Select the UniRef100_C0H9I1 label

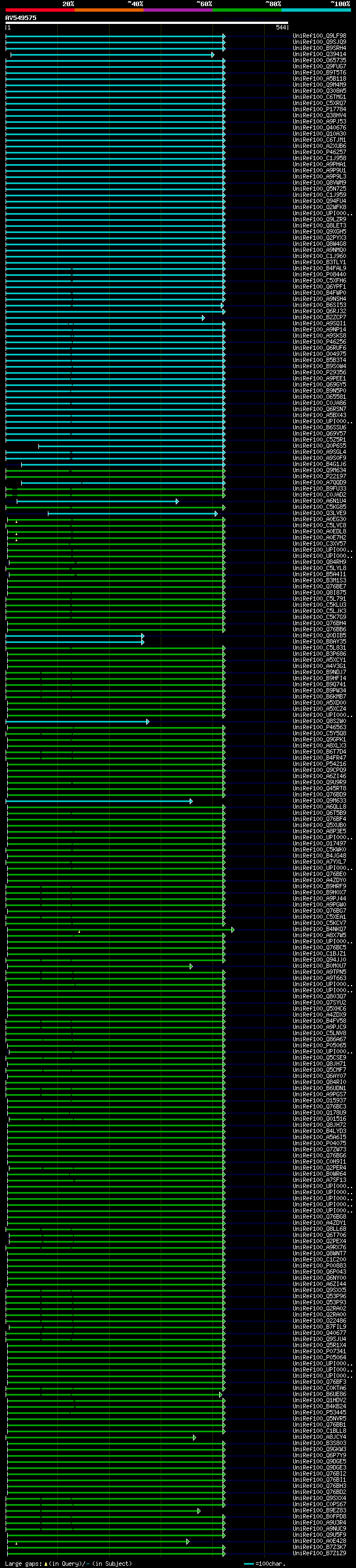(x=319, y=1162)
